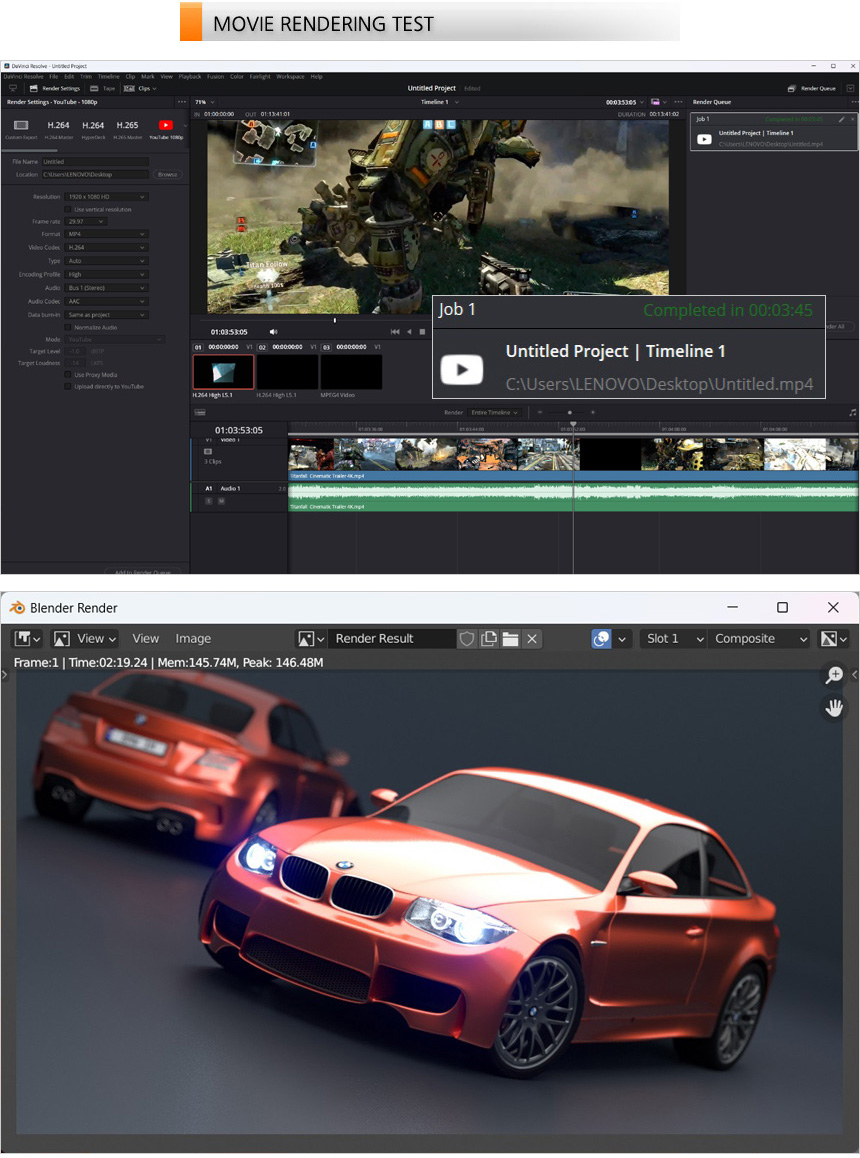Solo the Audio 1 track

(208, 501)
